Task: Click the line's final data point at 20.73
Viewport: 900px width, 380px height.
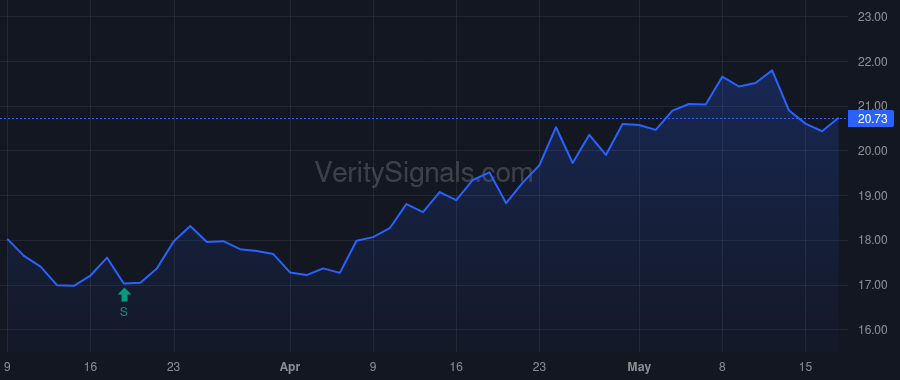Action: [838, 119]
